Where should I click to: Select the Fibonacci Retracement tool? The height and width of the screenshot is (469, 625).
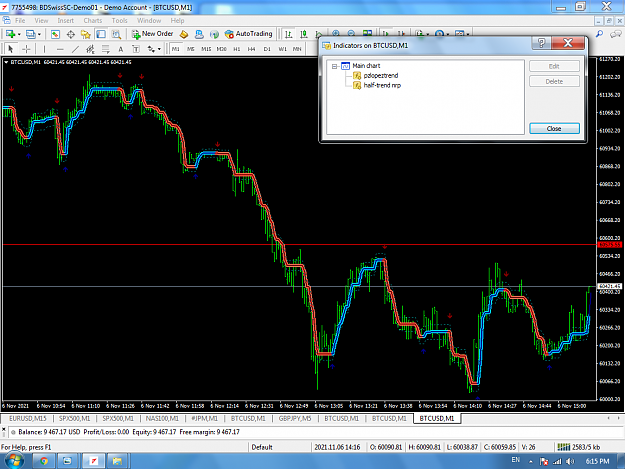coord(106,49)
